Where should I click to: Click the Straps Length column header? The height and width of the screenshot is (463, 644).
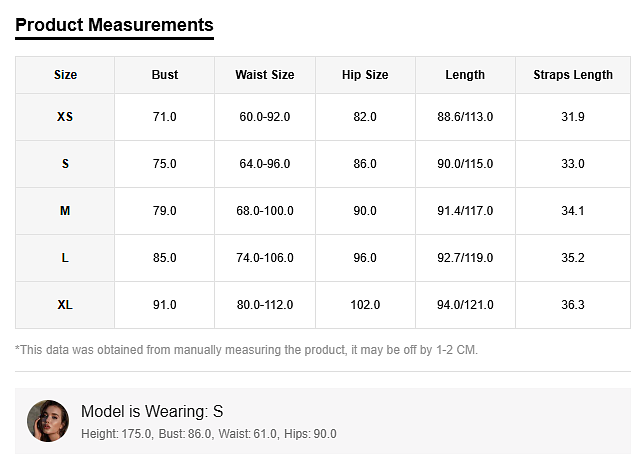click(x=573, y=75)
